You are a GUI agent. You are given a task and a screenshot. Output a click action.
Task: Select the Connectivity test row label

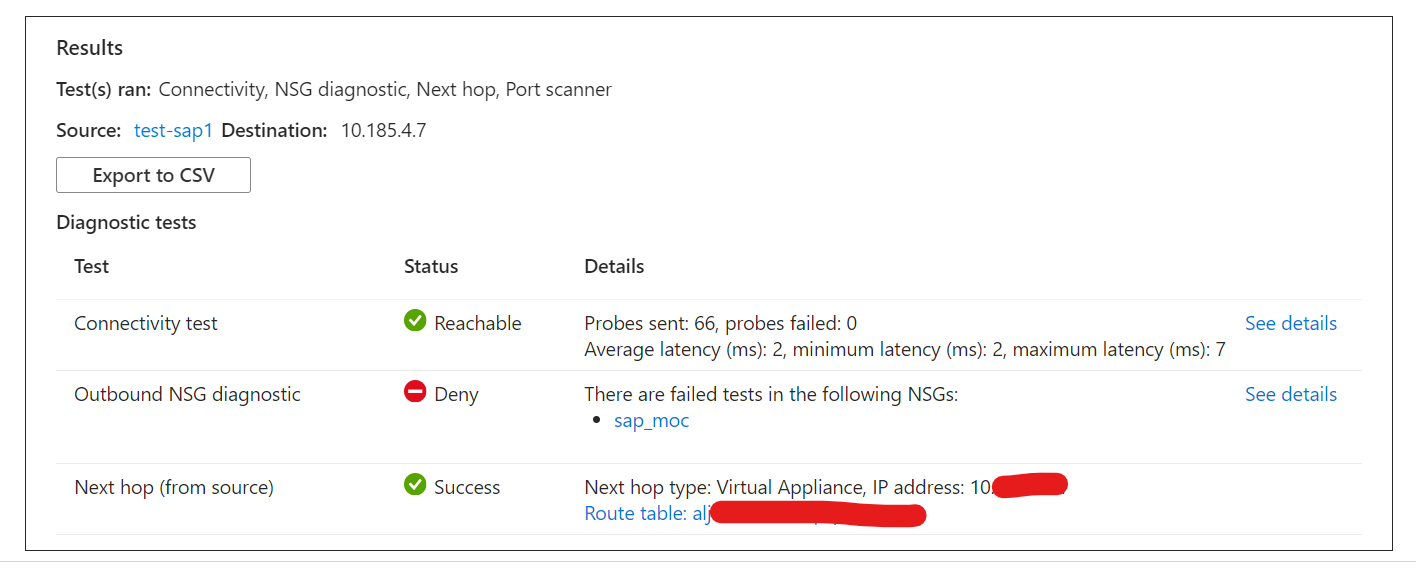[146, 323]
